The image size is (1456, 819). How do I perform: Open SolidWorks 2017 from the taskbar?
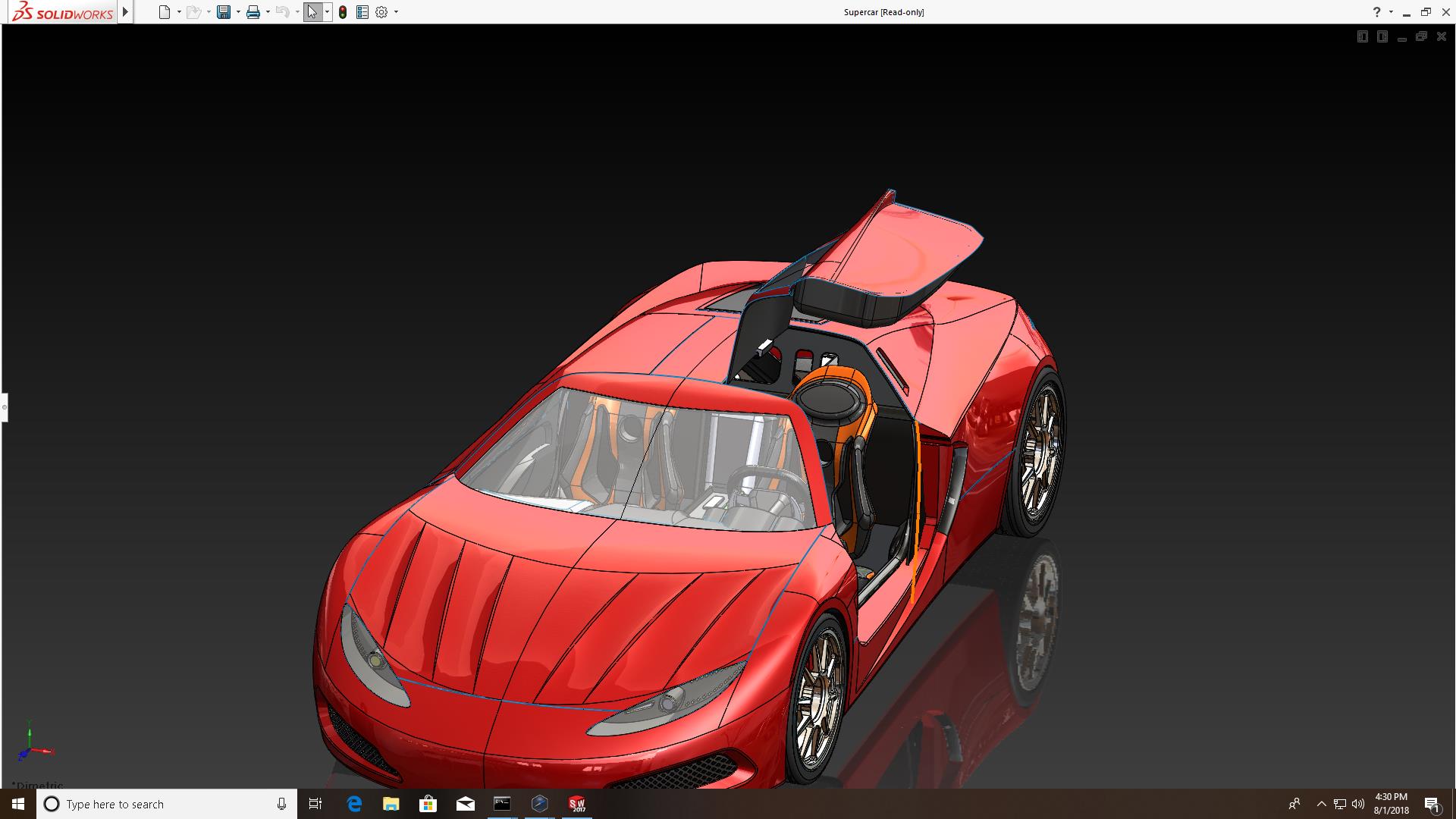[x=577, y=804]
